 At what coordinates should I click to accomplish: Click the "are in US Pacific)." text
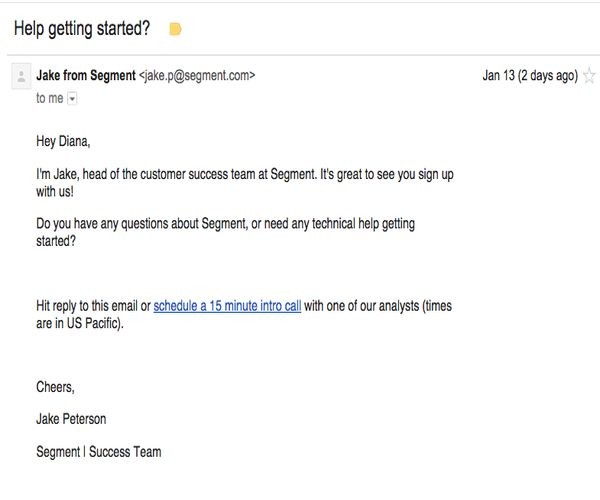(x=80, y=323)
